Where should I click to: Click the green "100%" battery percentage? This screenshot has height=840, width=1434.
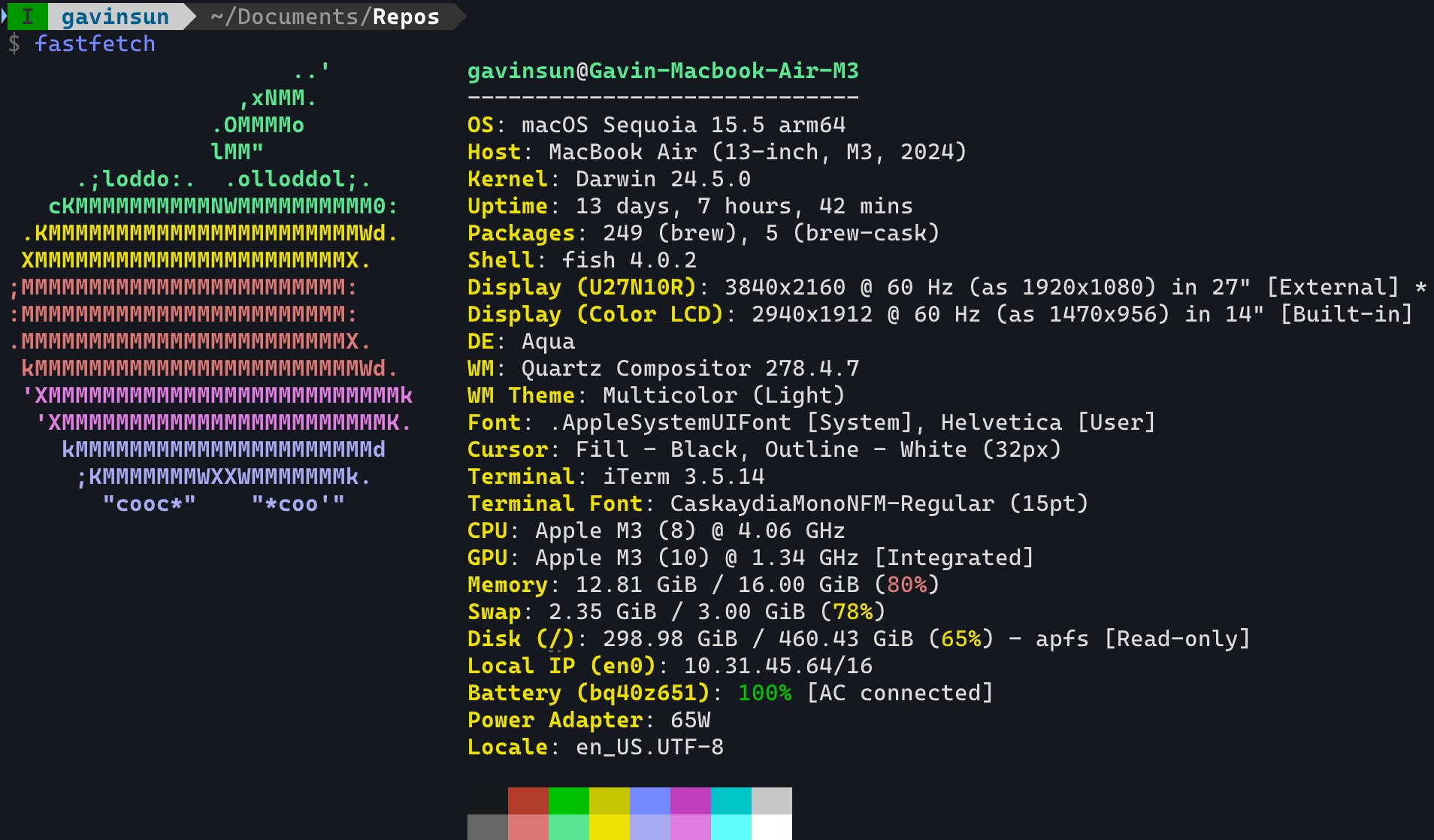click(x=765, y=693)
